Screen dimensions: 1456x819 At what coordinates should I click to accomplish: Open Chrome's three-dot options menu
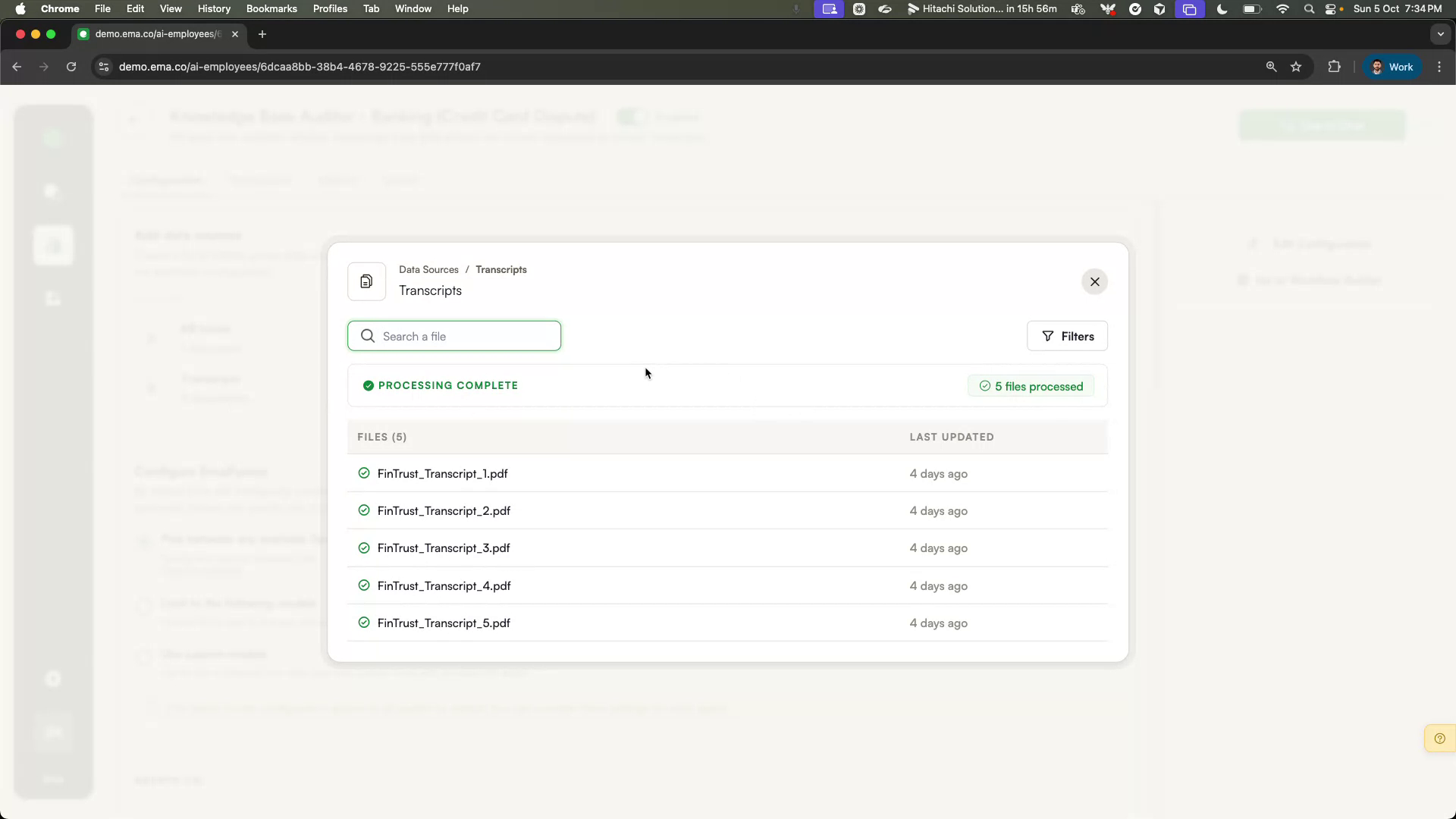(1439, 67)
